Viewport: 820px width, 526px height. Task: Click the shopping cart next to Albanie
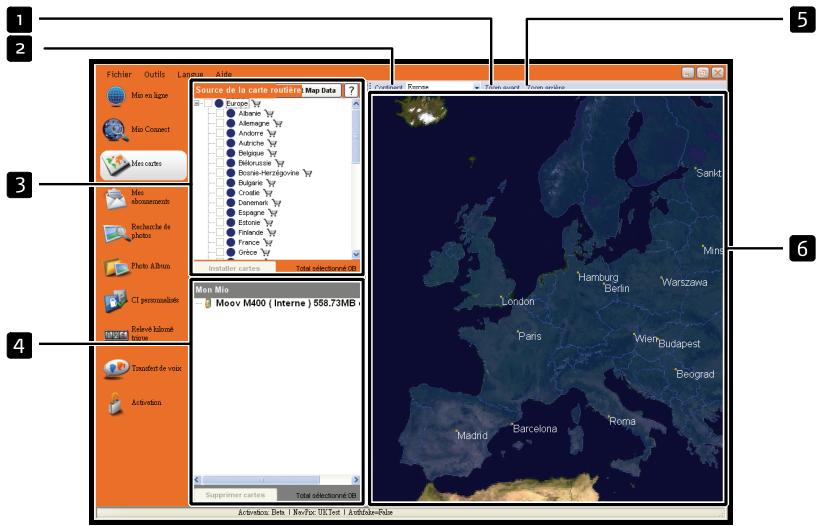point(268,113)
